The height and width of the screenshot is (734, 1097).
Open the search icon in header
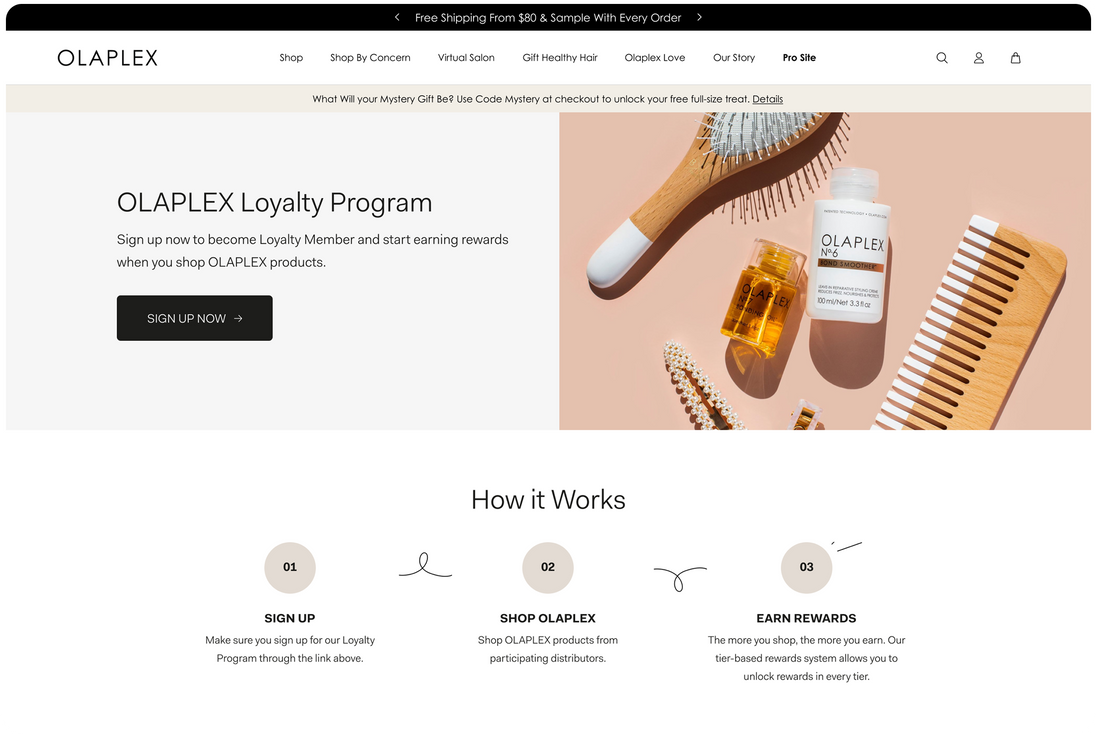942,58
